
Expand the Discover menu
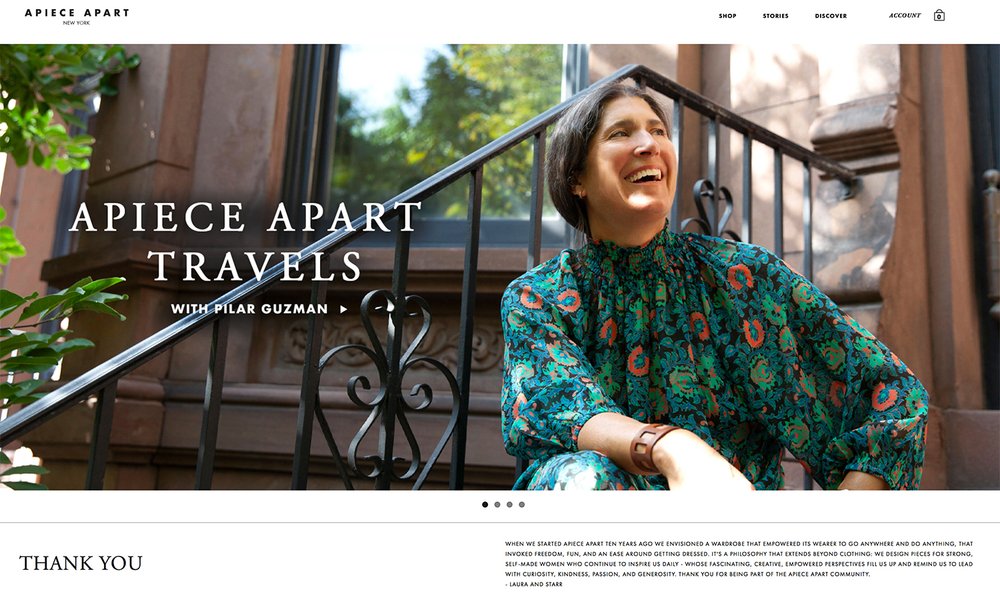[x=831, y=16]
